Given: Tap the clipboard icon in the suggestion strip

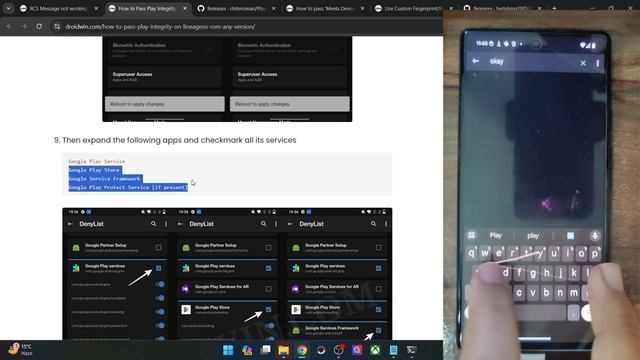Looking at the screenshot, I should click(570, 236).
